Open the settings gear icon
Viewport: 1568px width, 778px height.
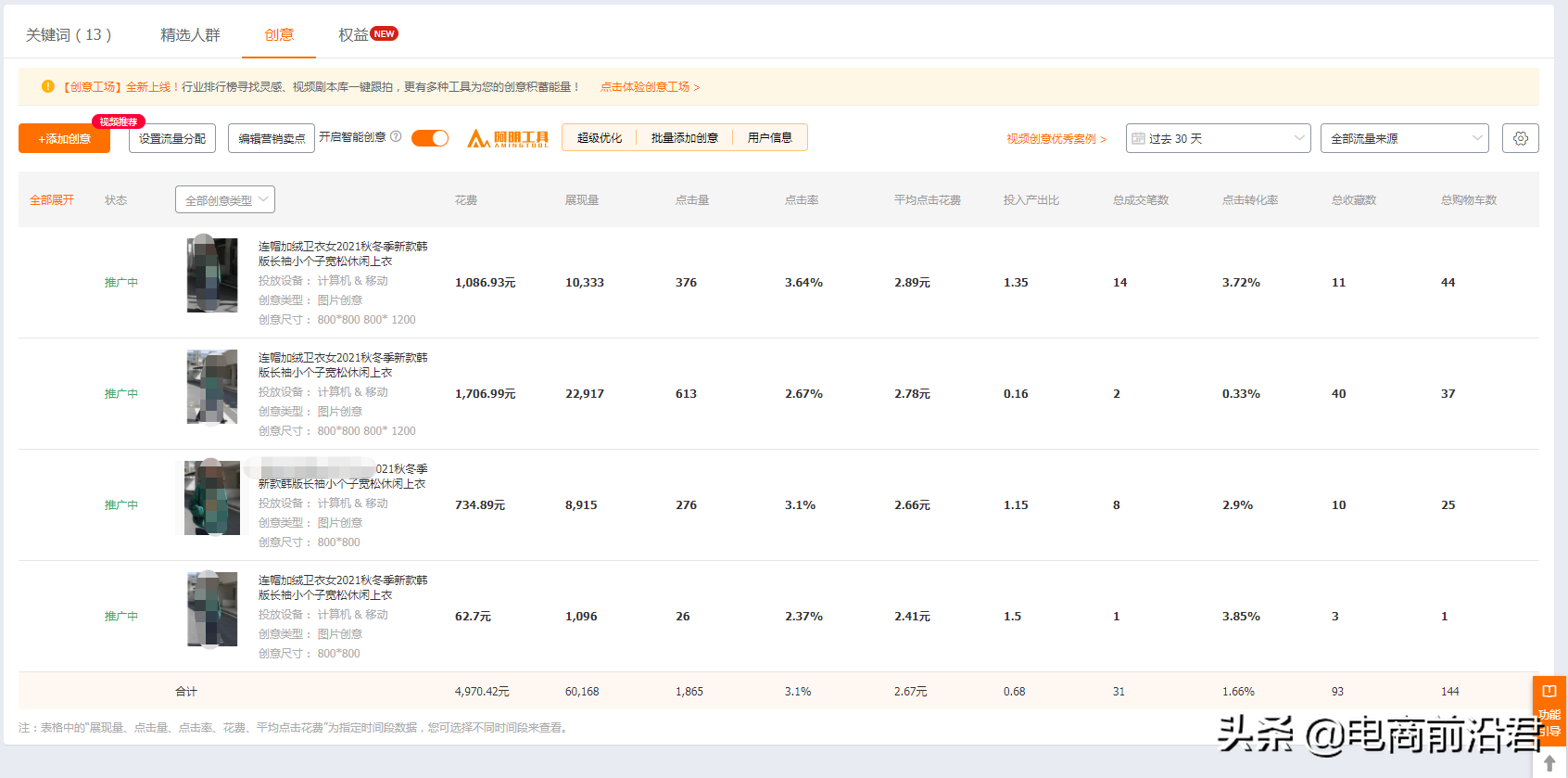[1520, 138]
